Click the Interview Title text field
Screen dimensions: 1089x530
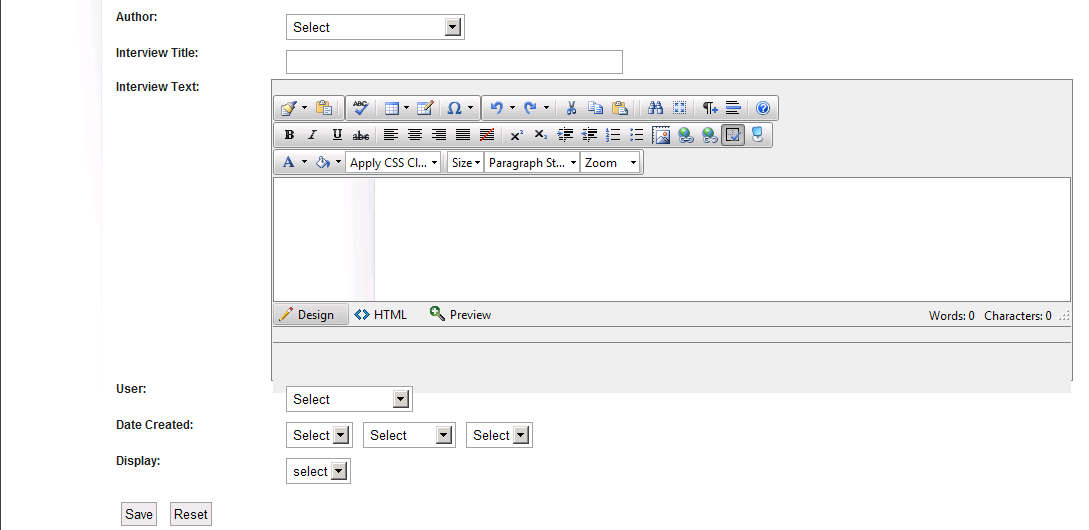454,62
